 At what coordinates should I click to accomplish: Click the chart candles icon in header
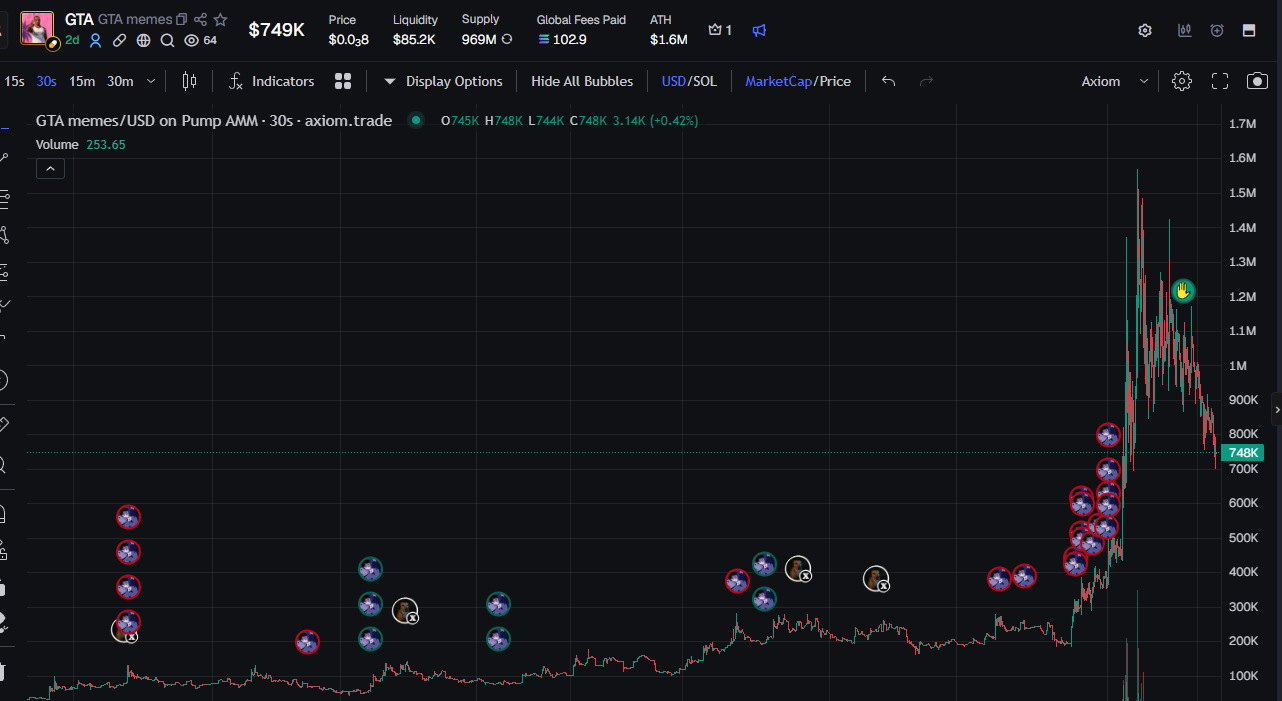pos(1184,30)
